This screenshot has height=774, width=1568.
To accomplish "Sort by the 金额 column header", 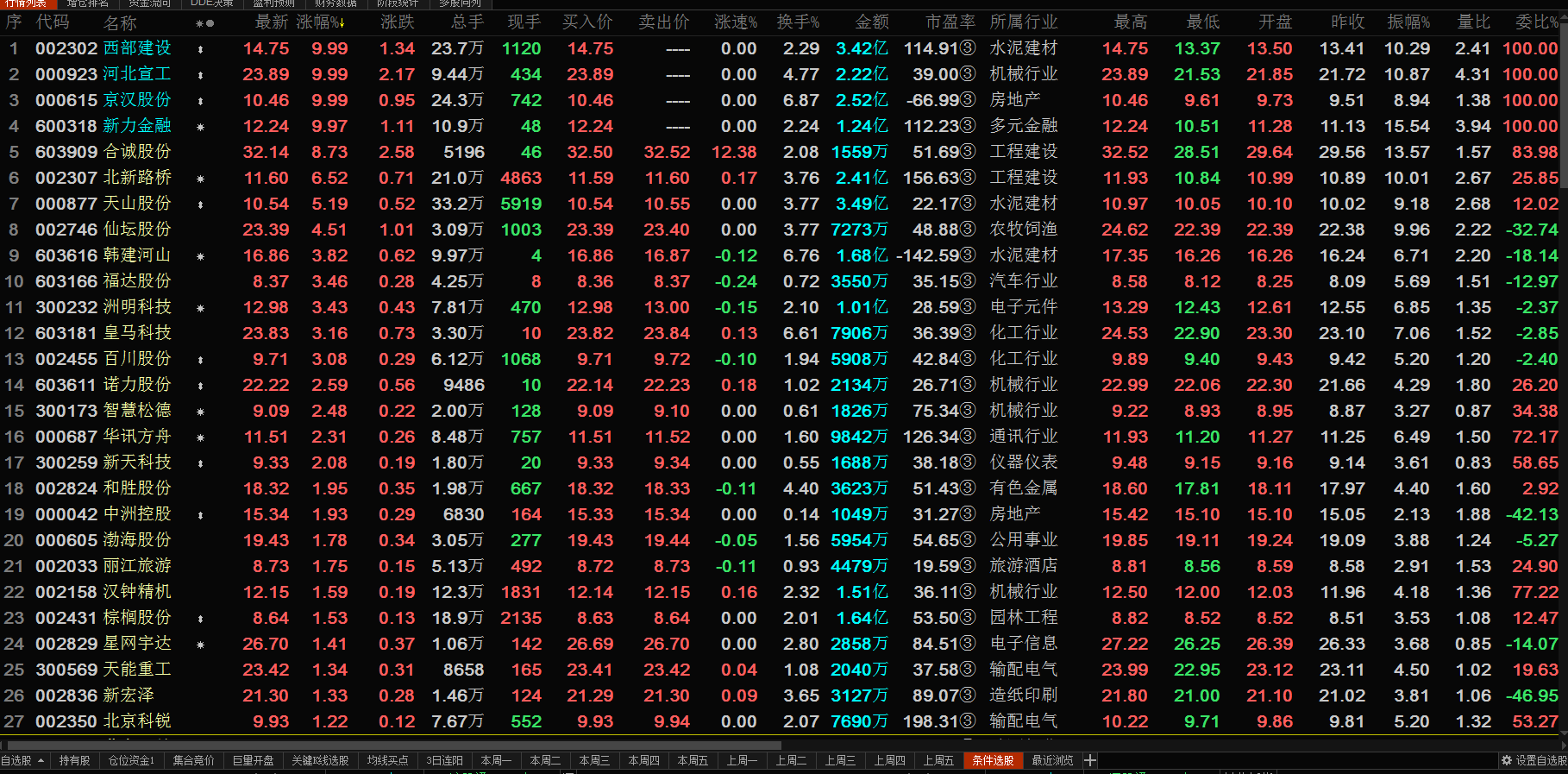I will pos(872,22).
